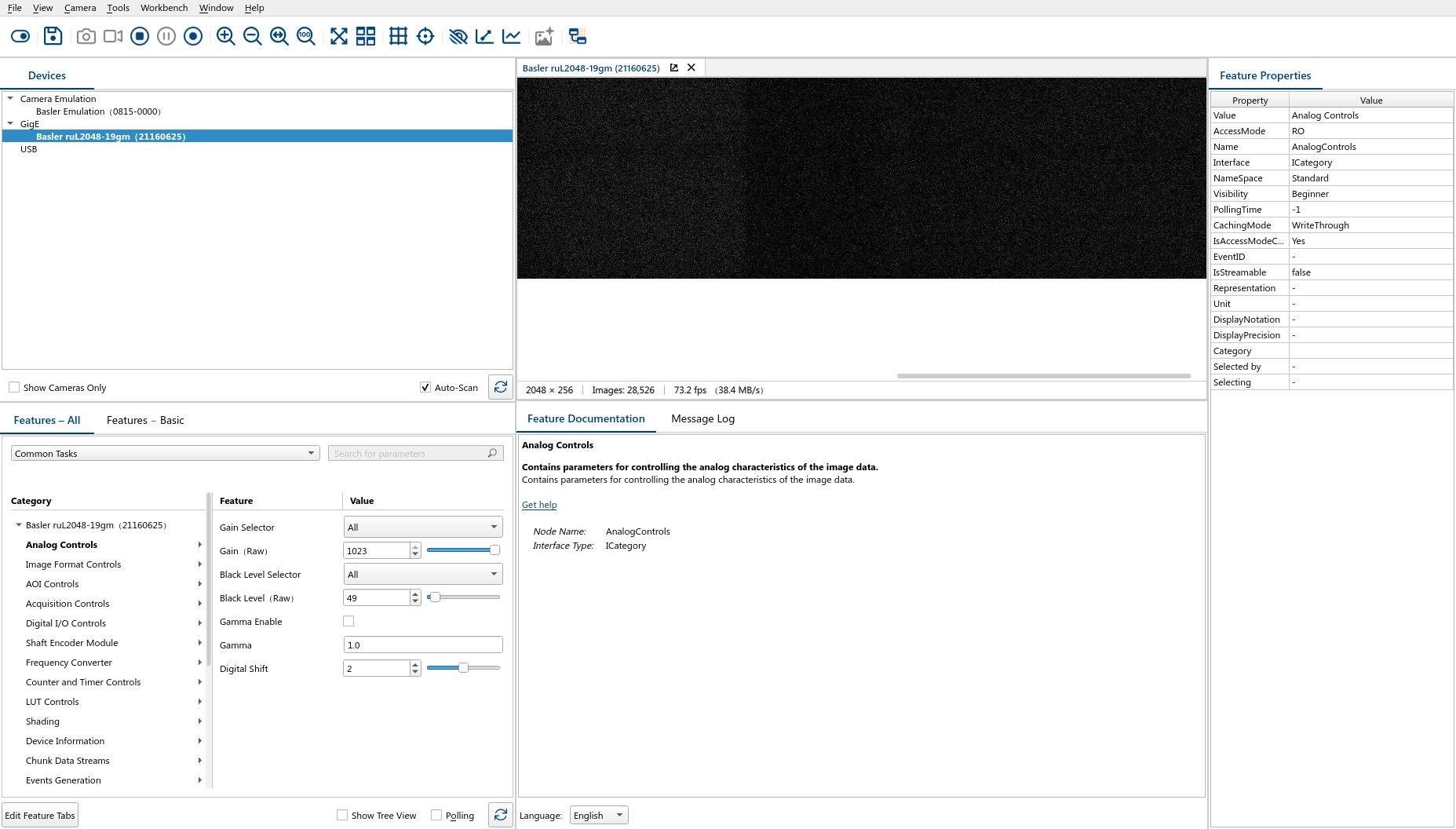
Task: Click the image view horizontal scrollbar
Action: (1044, 376)
